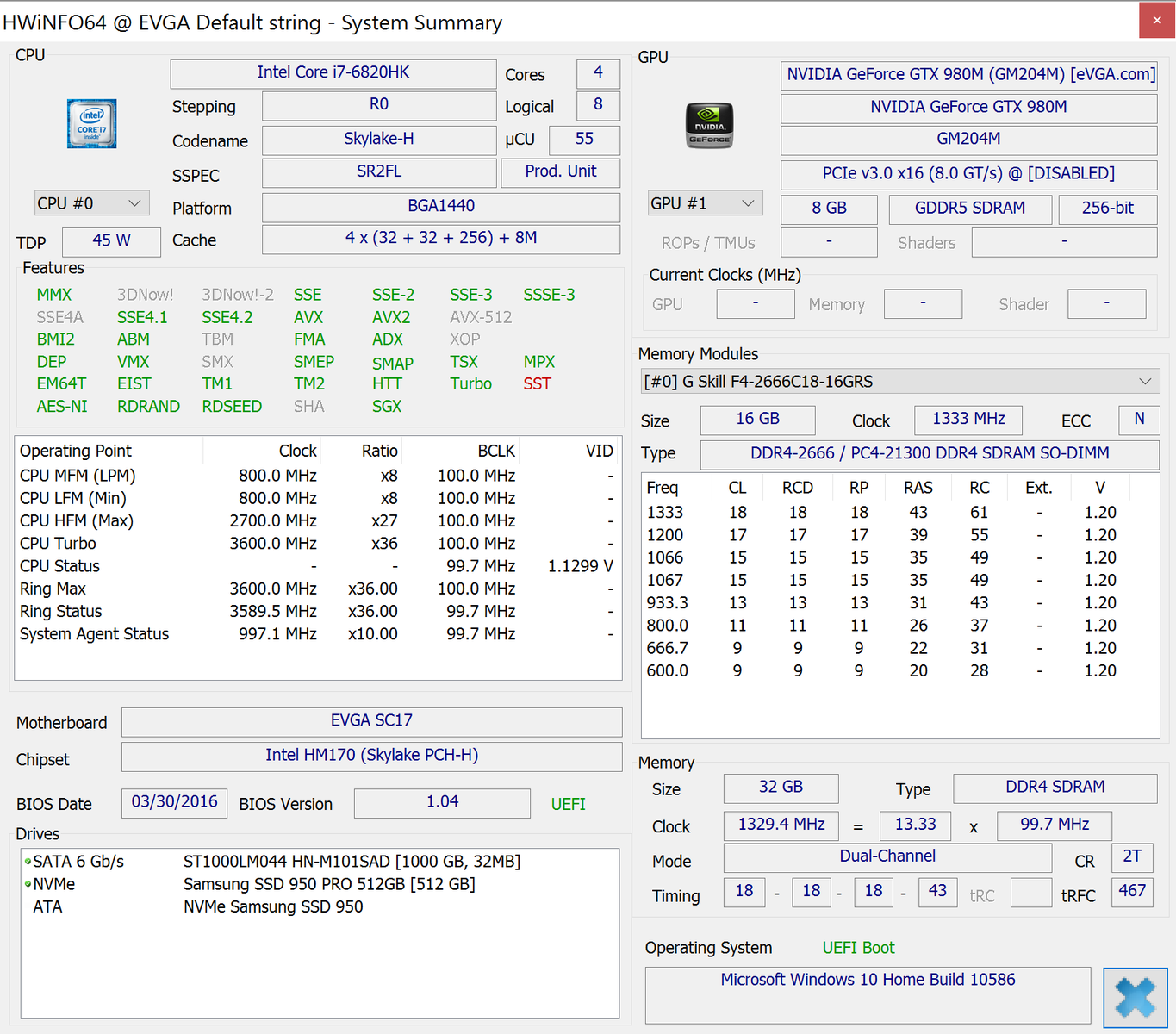
Task: Select the System Agent Status row
Action: point(317,634)
